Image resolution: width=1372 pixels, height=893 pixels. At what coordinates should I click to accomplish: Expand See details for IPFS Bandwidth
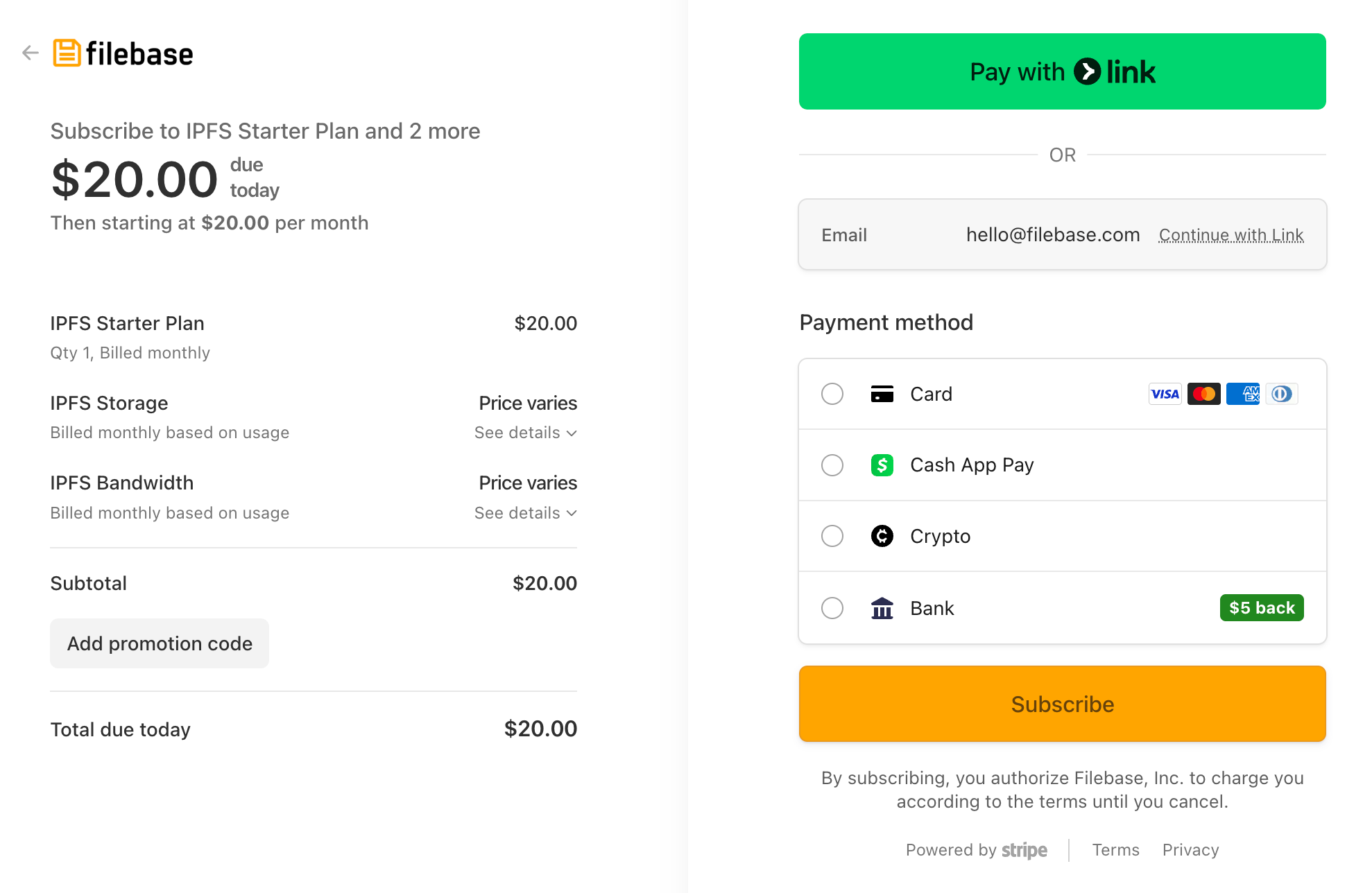point(525,513)
